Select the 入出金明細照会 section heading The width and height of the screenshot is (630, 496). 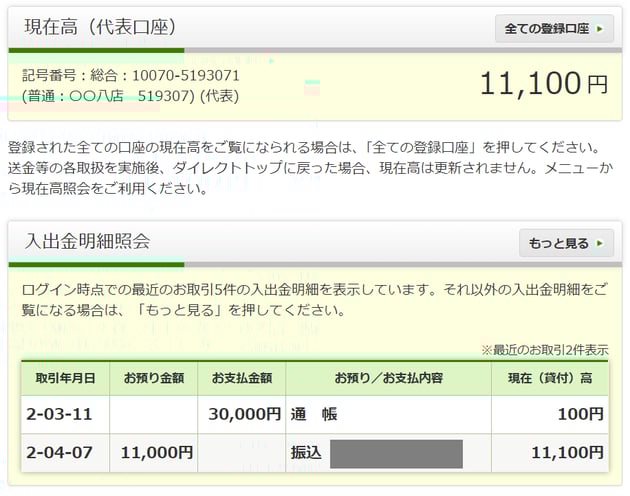tap(88, 242)
